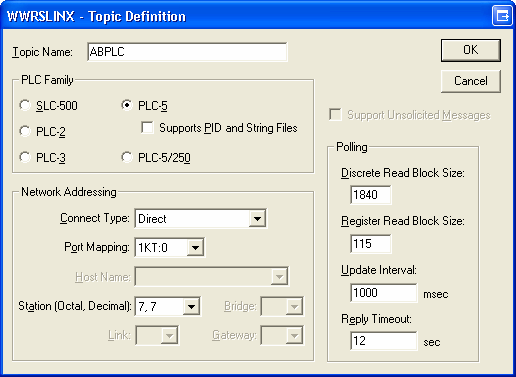The height and width of the screenshot is (377, 516).
Task: Click the Reply Timeout input
Action: pos(384,341)
